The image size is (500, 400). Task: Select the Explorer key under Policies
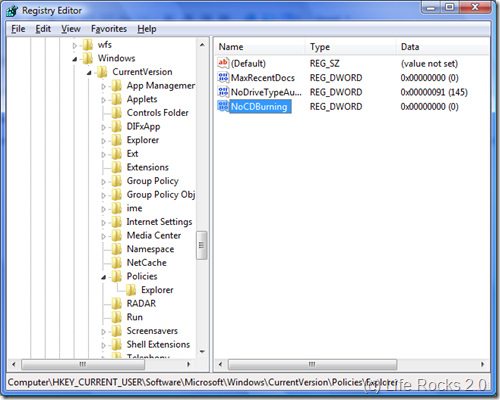point(157,290)
